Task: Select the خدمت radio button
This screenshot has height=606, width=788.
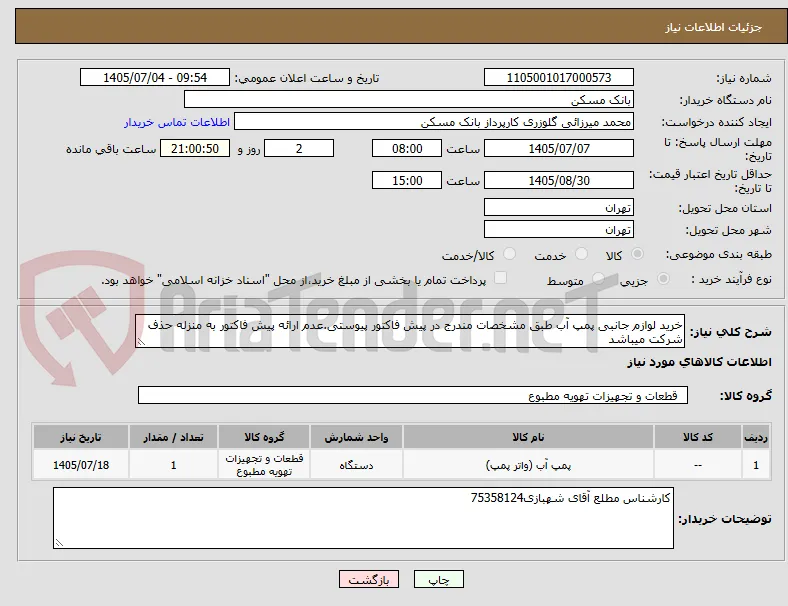Action: click(x=581, y=254)
